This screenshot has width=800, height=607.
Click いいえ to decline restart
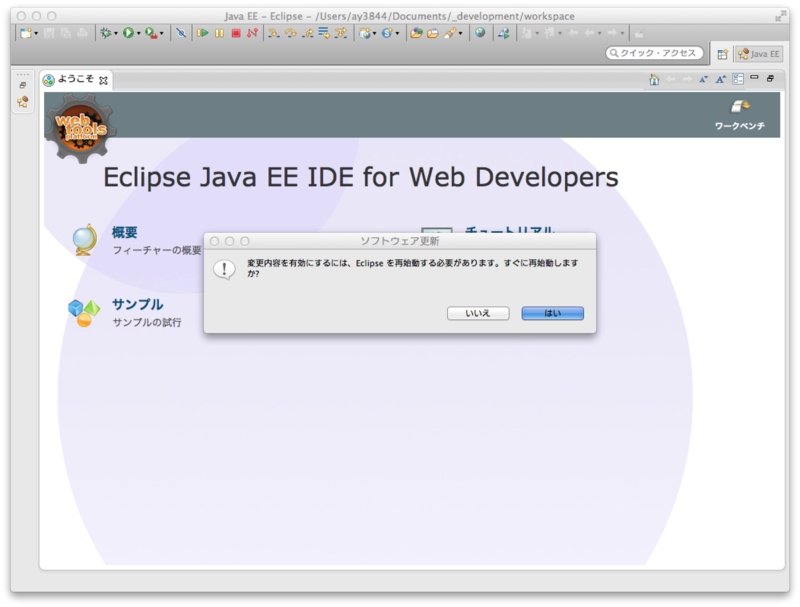click(478, 313)
